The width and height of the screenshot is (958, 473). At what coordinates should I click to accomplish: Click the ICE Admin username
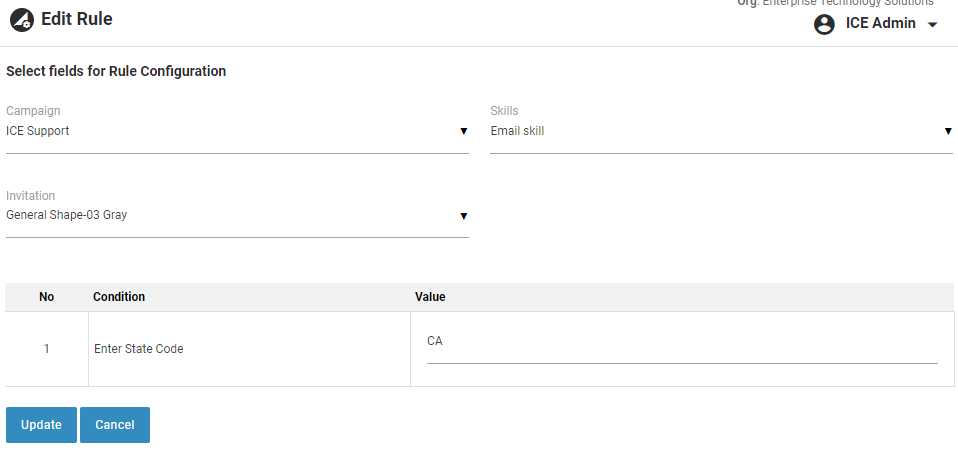pos(880,23)
